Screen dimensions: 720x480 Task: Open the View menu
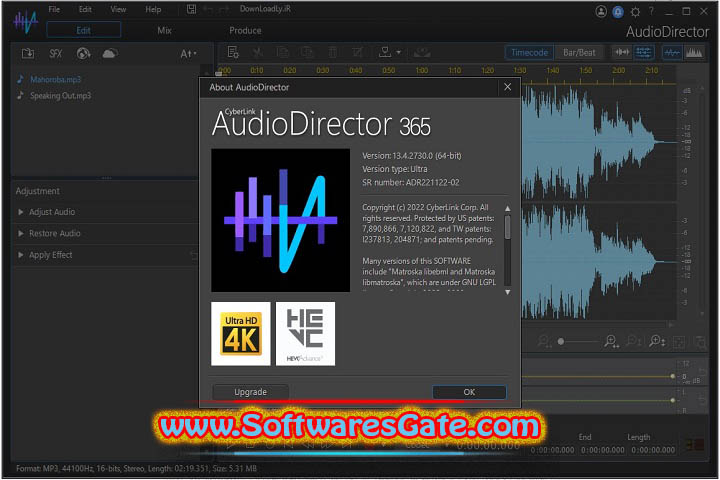point(118,9)
